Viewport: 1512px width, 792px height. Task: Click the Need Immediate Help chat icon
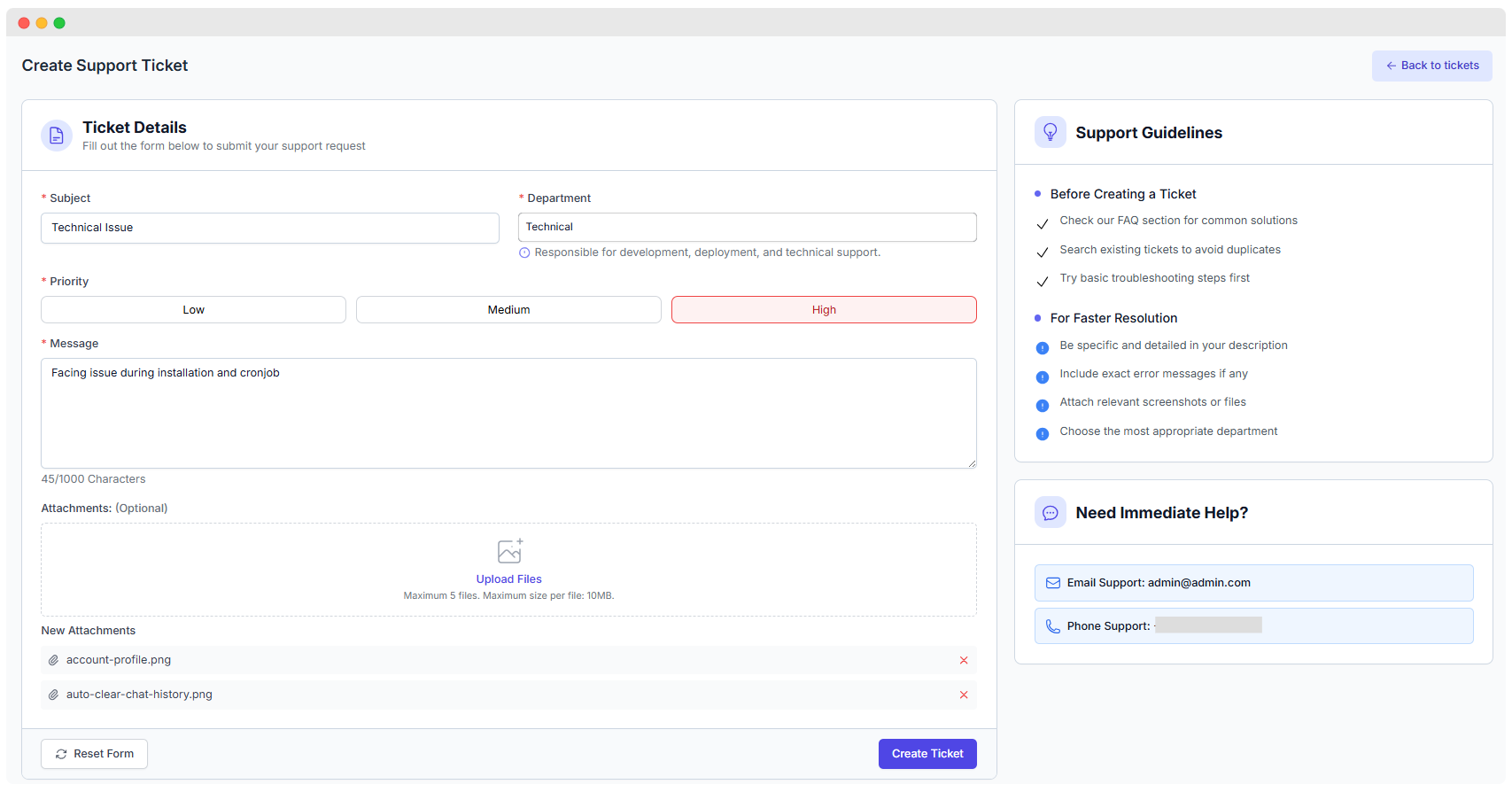coord(1050,513)
